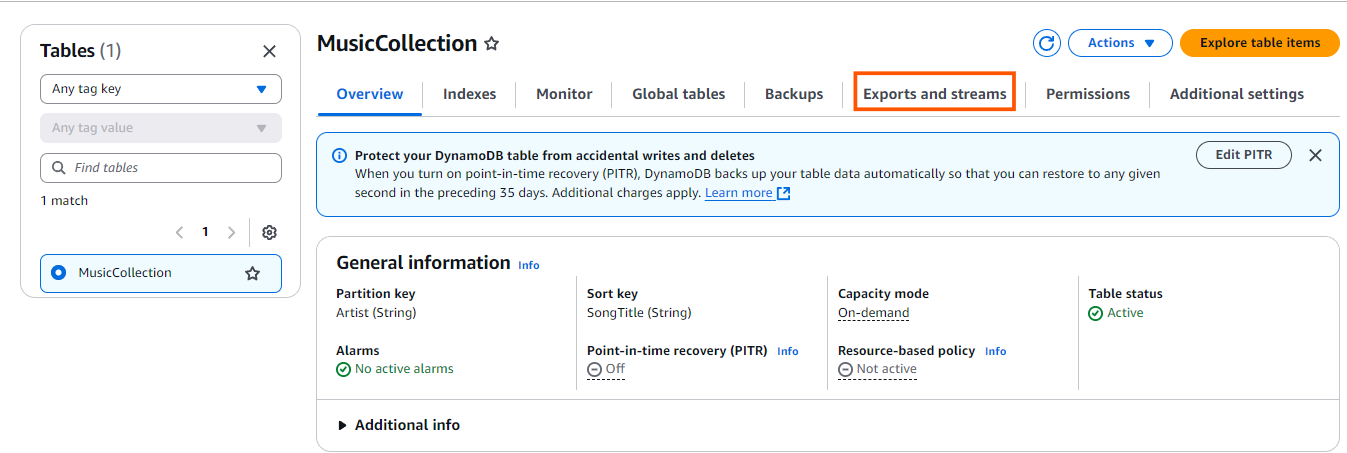Refresh the table details
Screen dimensions: 1347x453
[x=1047, y=43]
